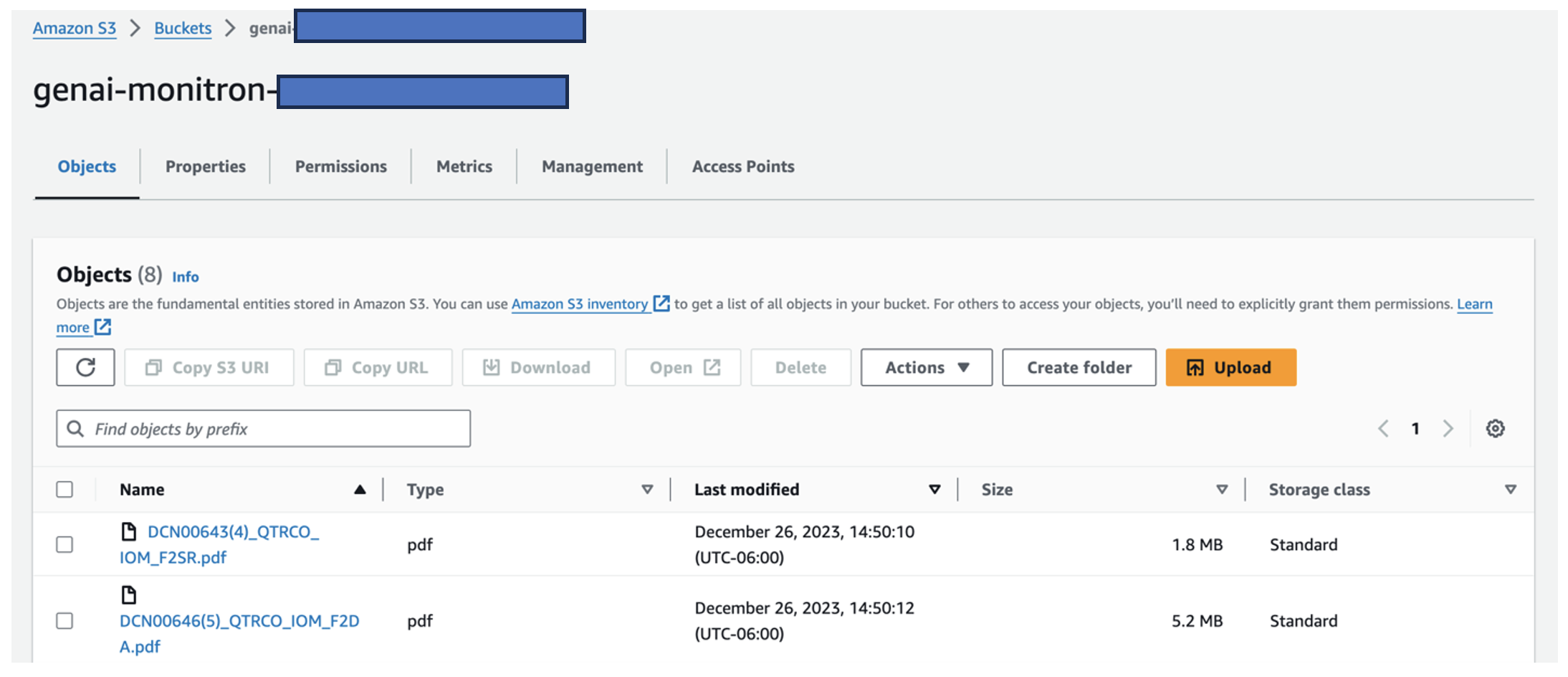Screen dimensions: 1568x677
Task: Click the Create folder button
Action: [1079, 367]
